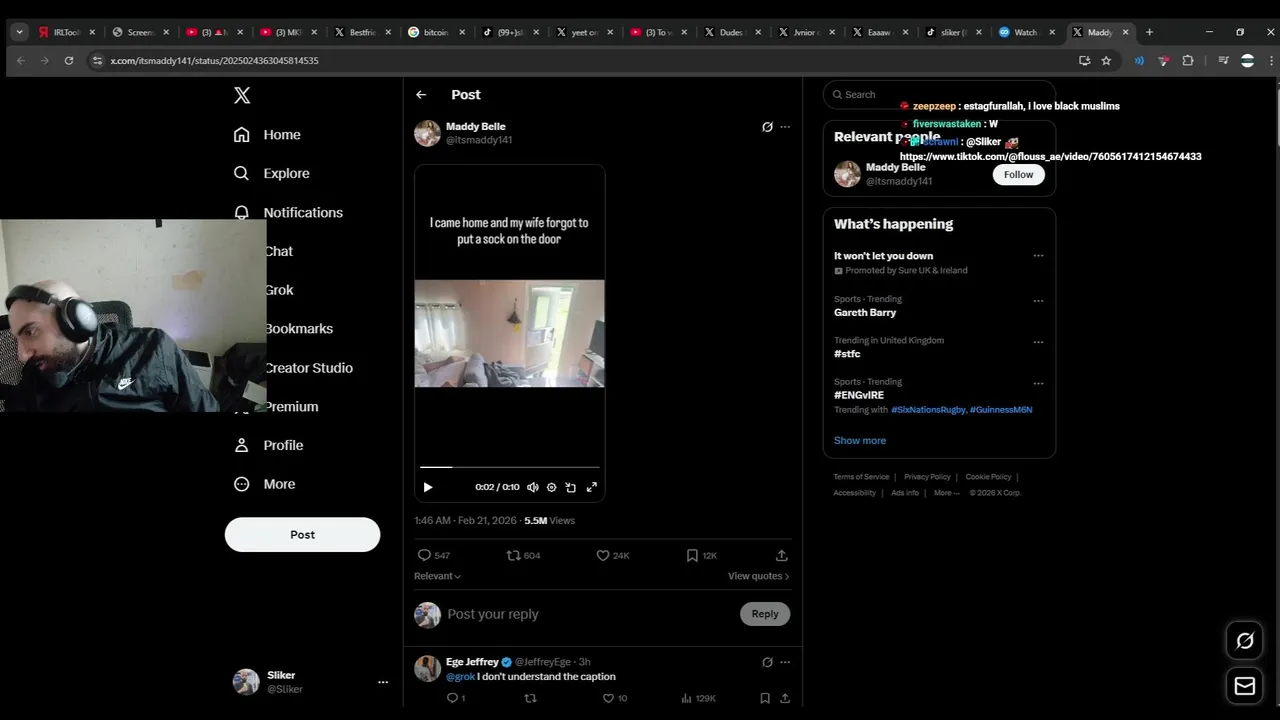Open the Sliker account menu dots
Screen dimensions: 1280x720
pyautogui.click(x=382, y=682)
